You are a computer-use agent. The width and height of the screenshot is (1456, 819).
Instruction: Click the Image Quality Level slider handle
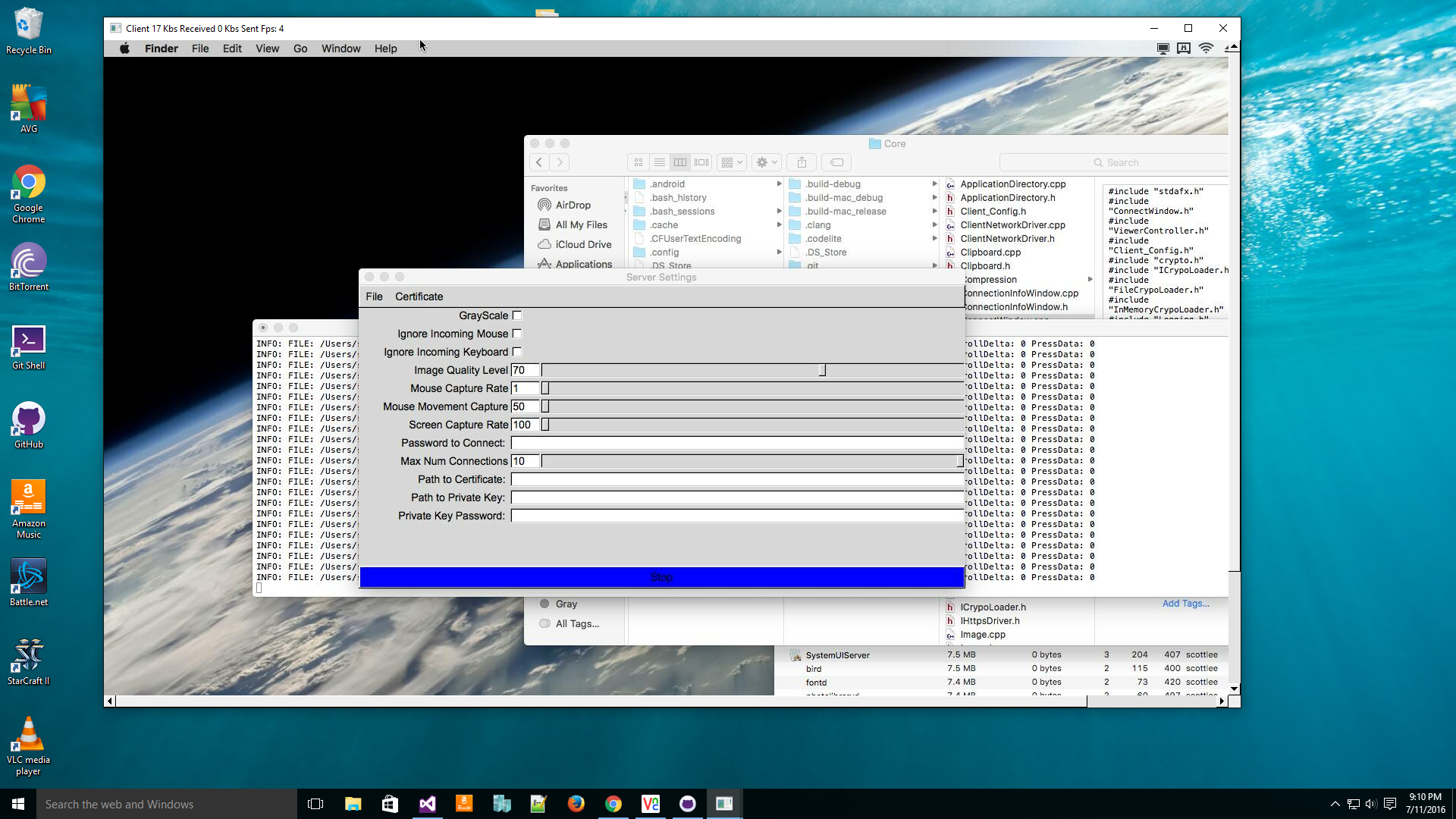[x=822, y=370]
